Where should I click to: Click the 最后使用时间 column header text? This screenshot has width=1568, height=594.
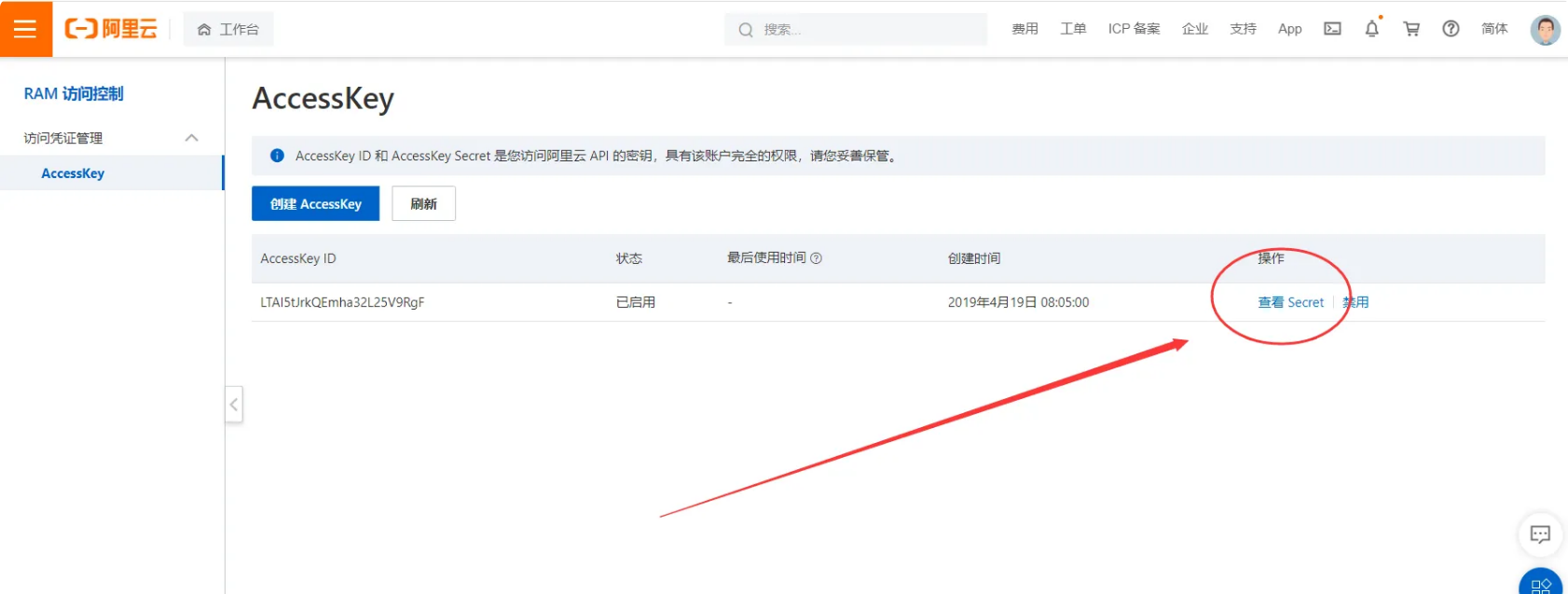(766, 258)
